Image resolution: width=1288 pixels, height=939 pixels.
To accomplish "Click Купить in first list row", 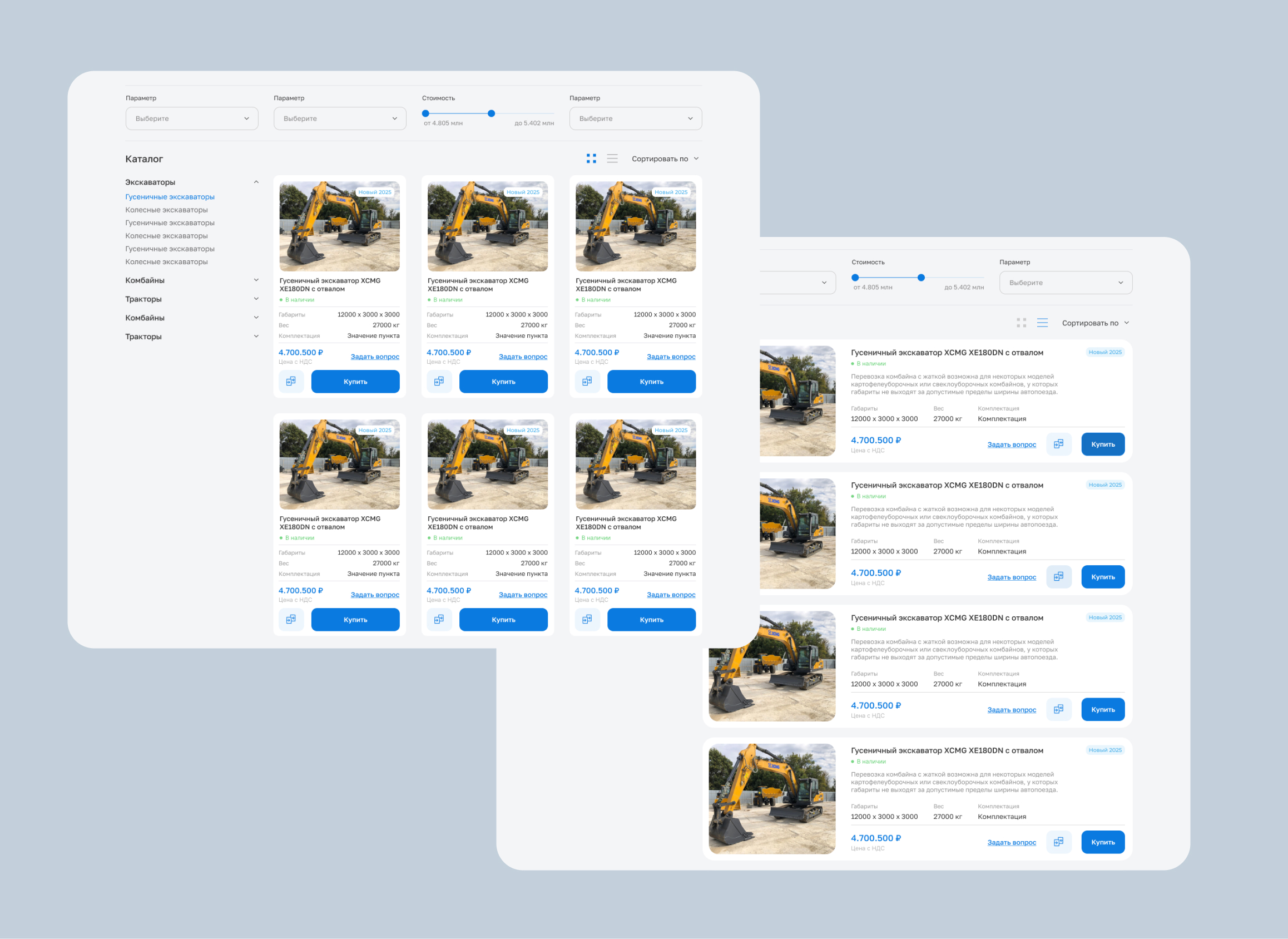I will coord(1103,444).
